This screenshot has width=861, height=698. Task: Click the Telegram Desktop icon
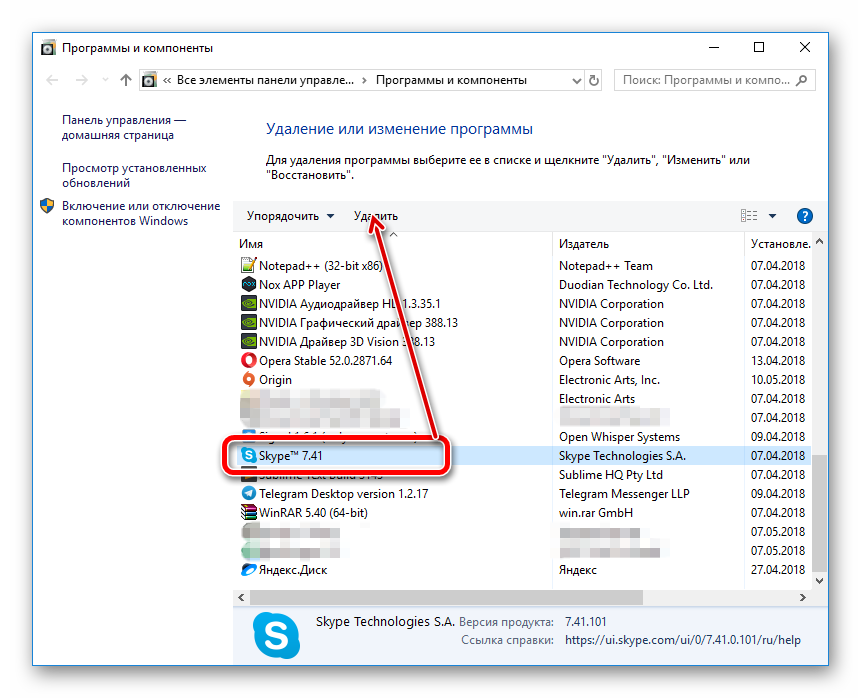click(x=249, y=494)
